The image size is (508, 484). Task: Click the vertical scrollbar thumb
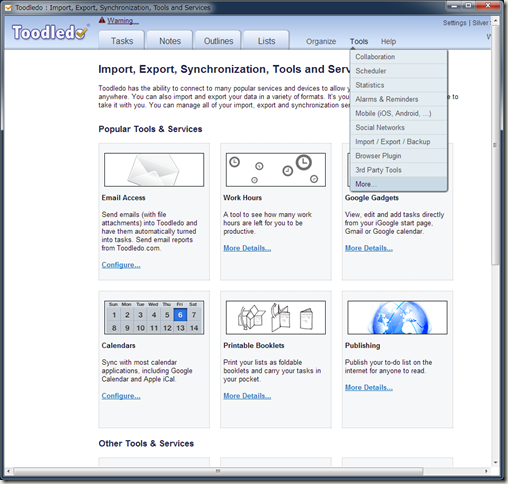pyautogui.click(x=495, y=145)
